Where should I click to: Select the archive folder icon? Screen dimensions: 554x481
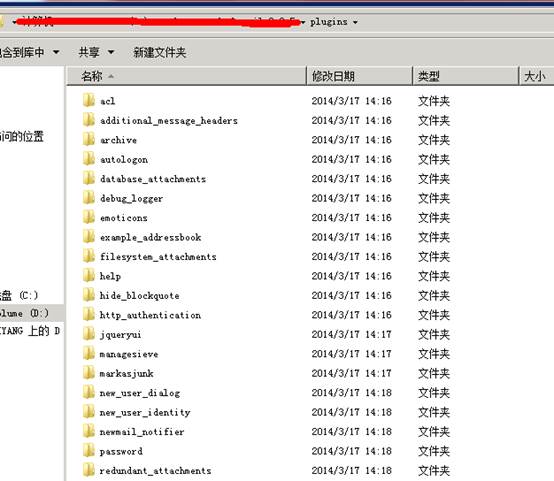[89, 140]
